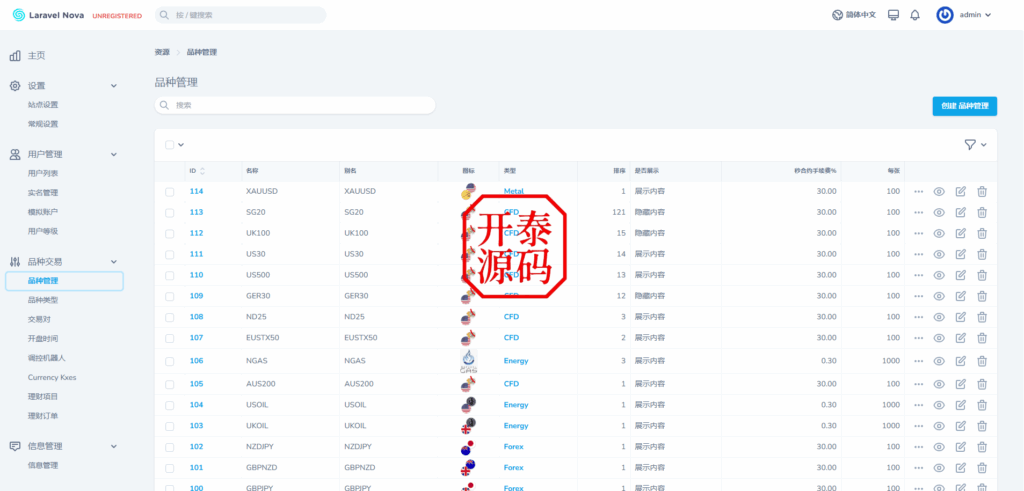Select the checkbox for row 110
The image size is (1024, 491).
coord(170,276)
